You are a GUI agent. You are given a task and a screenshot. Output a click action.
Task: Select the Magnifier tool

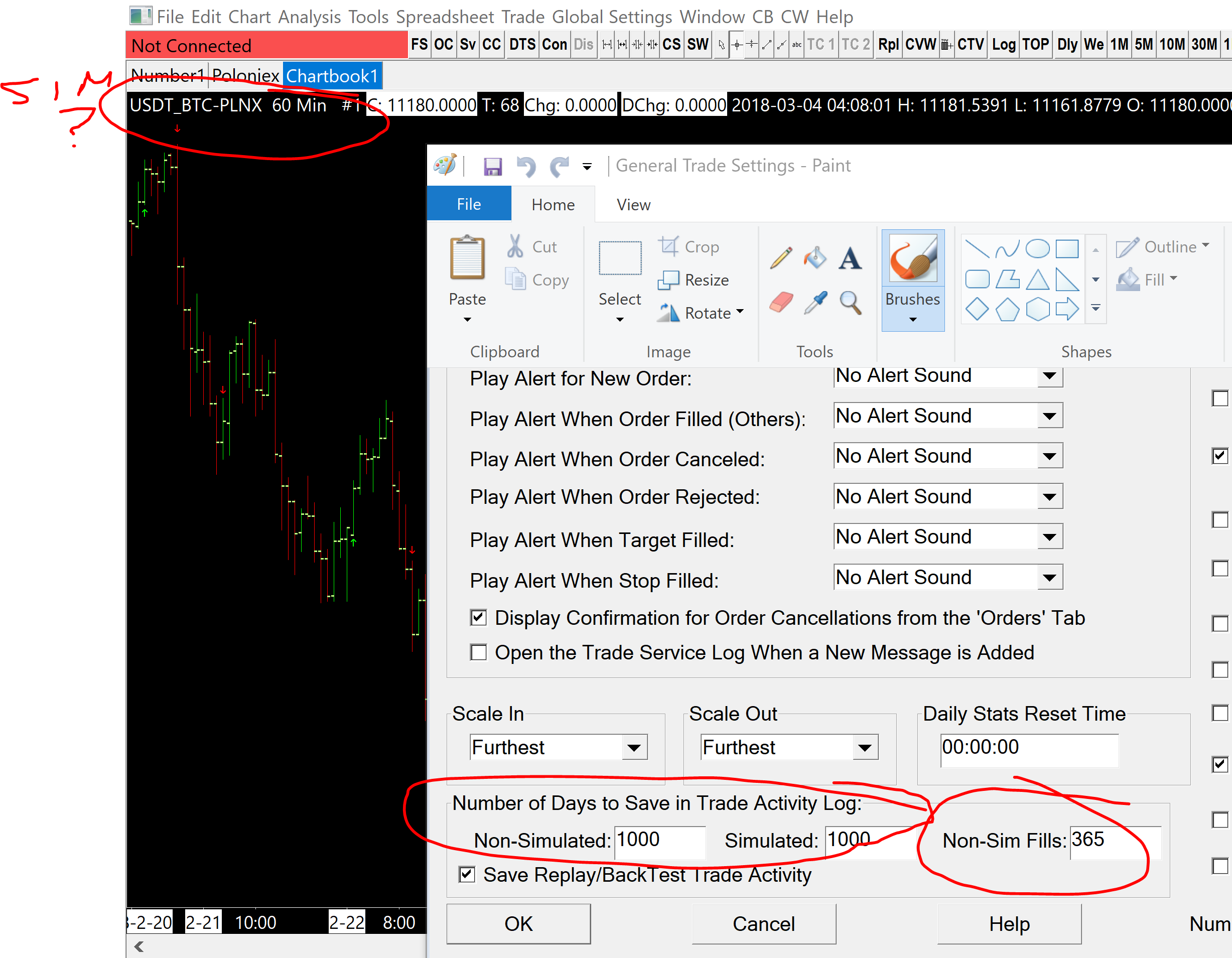coord(850,303)
